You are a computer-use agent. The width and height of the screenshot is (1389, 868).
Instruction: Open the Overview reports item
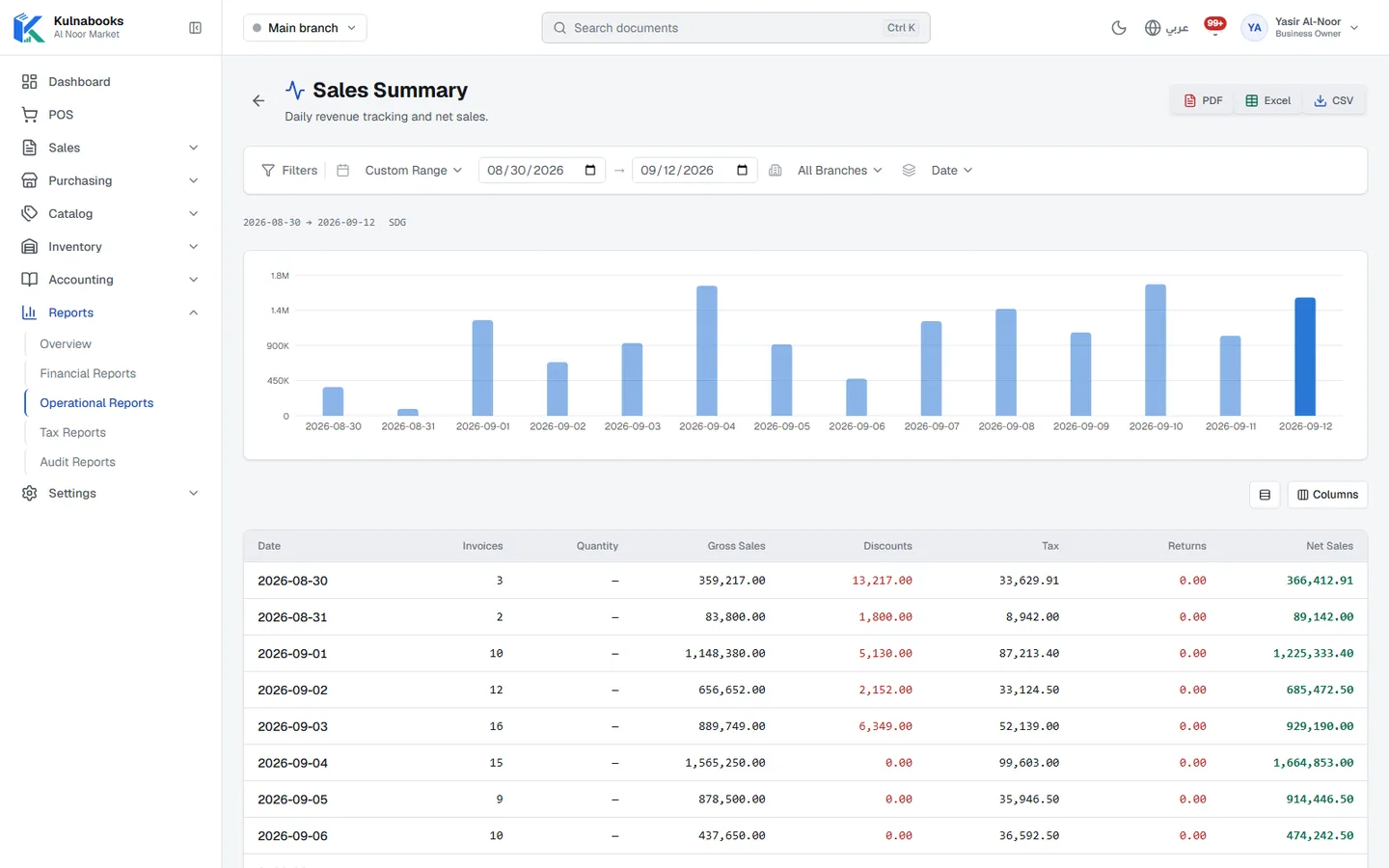(66, 344)
